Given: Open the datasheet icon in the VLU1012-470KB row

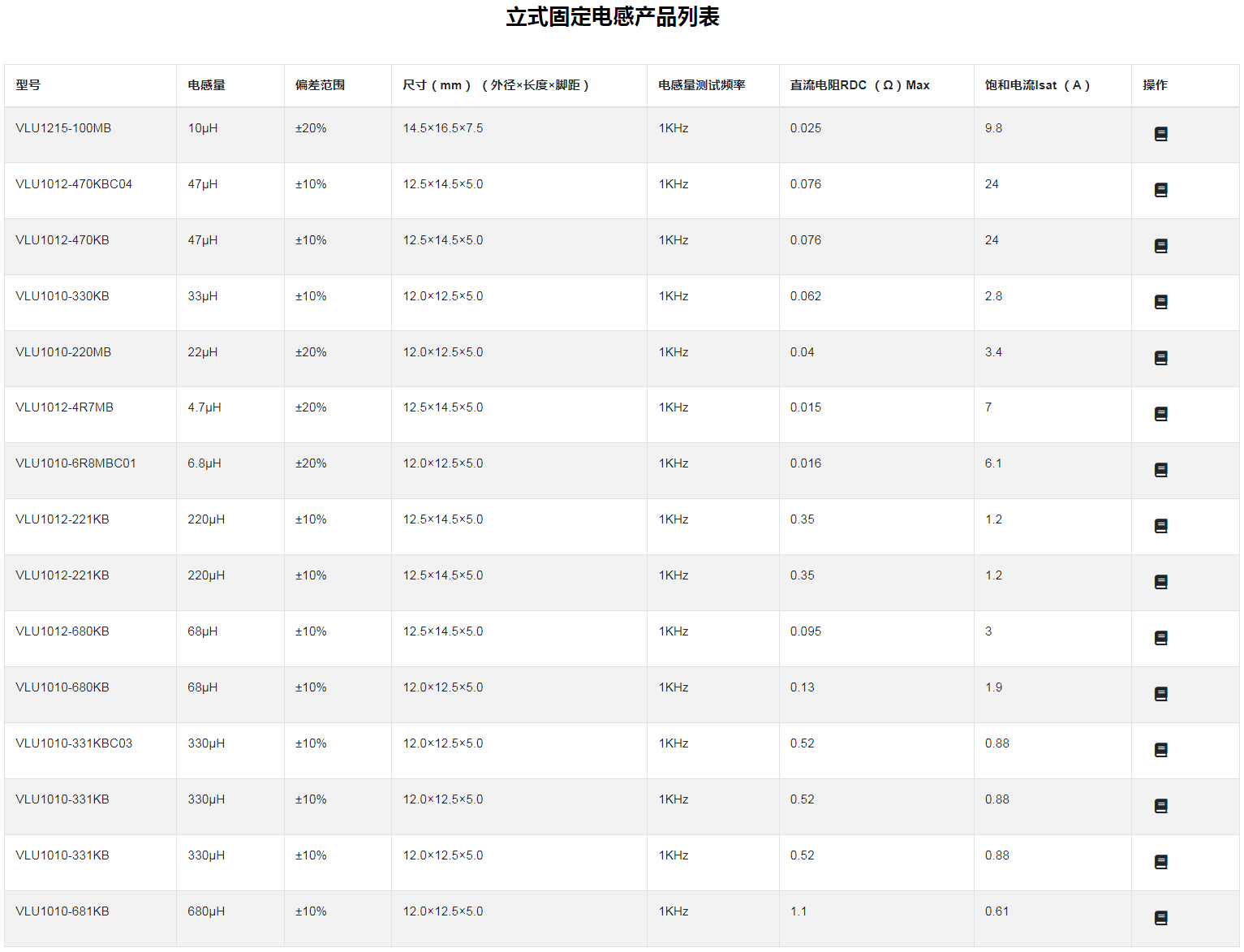Looking at the screenshot, I should click(x=1160, y=246).
